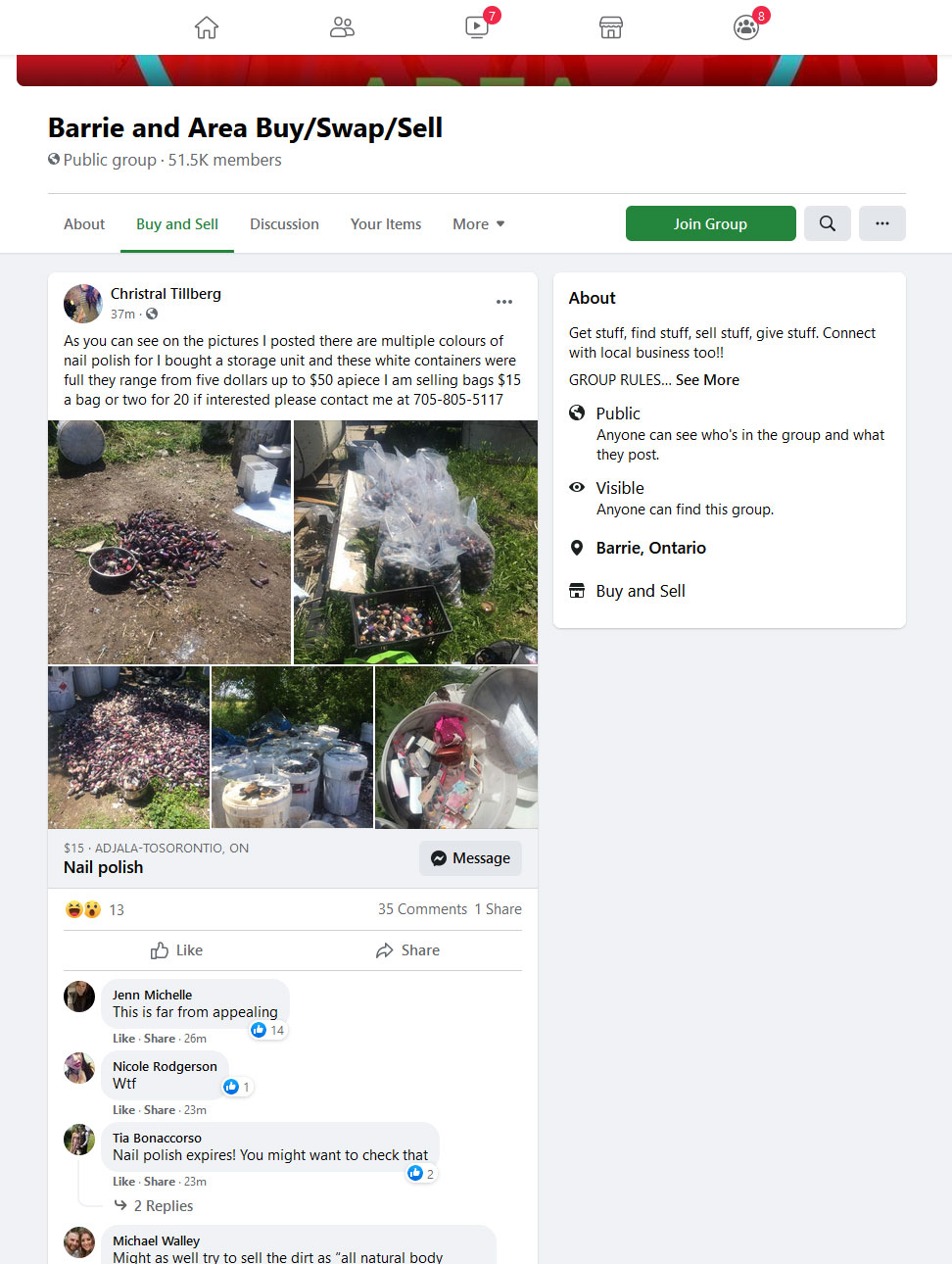The image size is (952, 1264).
Task: Open the Watch video icon
Action: 477,27
